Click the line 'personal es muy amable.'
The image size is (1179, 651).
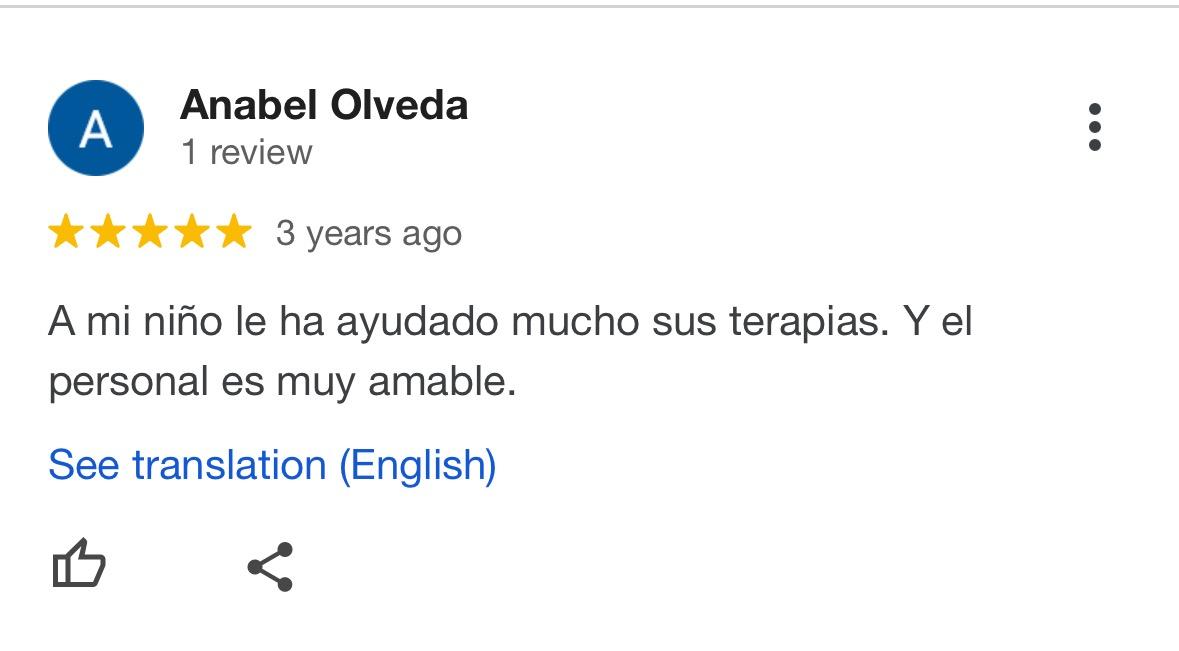[x=283, y=382]
